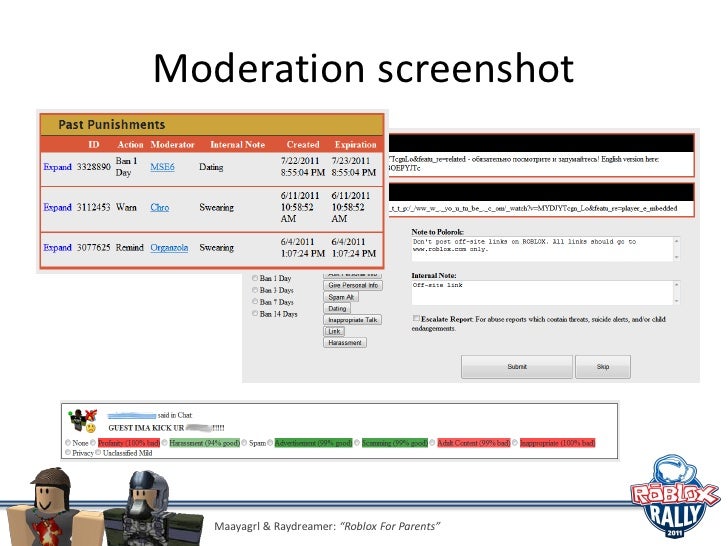Click the yellow sad face icon
The width and height of the screenshot is (728, 546).
[91, 427]
